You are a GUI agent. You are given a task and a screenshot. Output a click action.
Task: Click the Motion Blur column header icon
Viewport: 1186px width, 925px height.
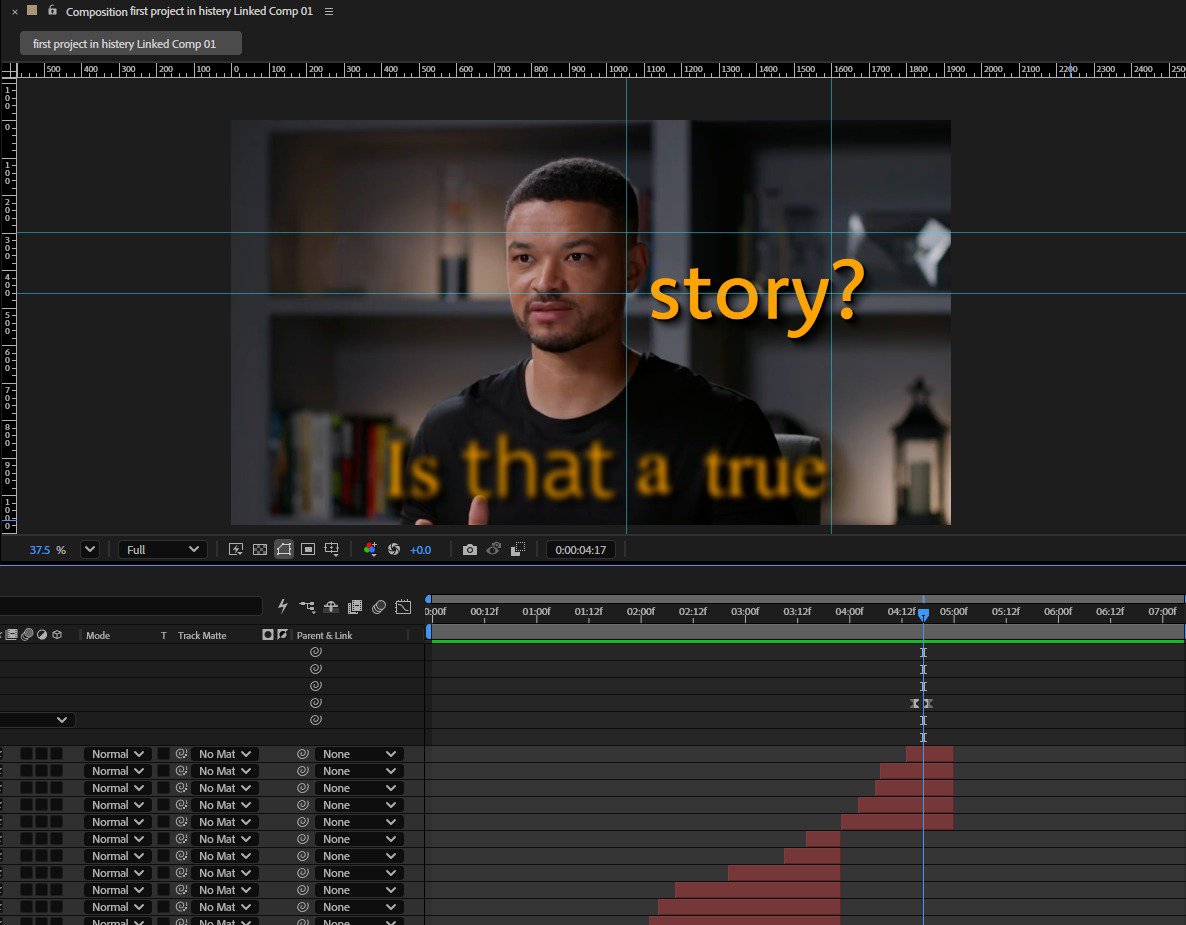(27, 635)
